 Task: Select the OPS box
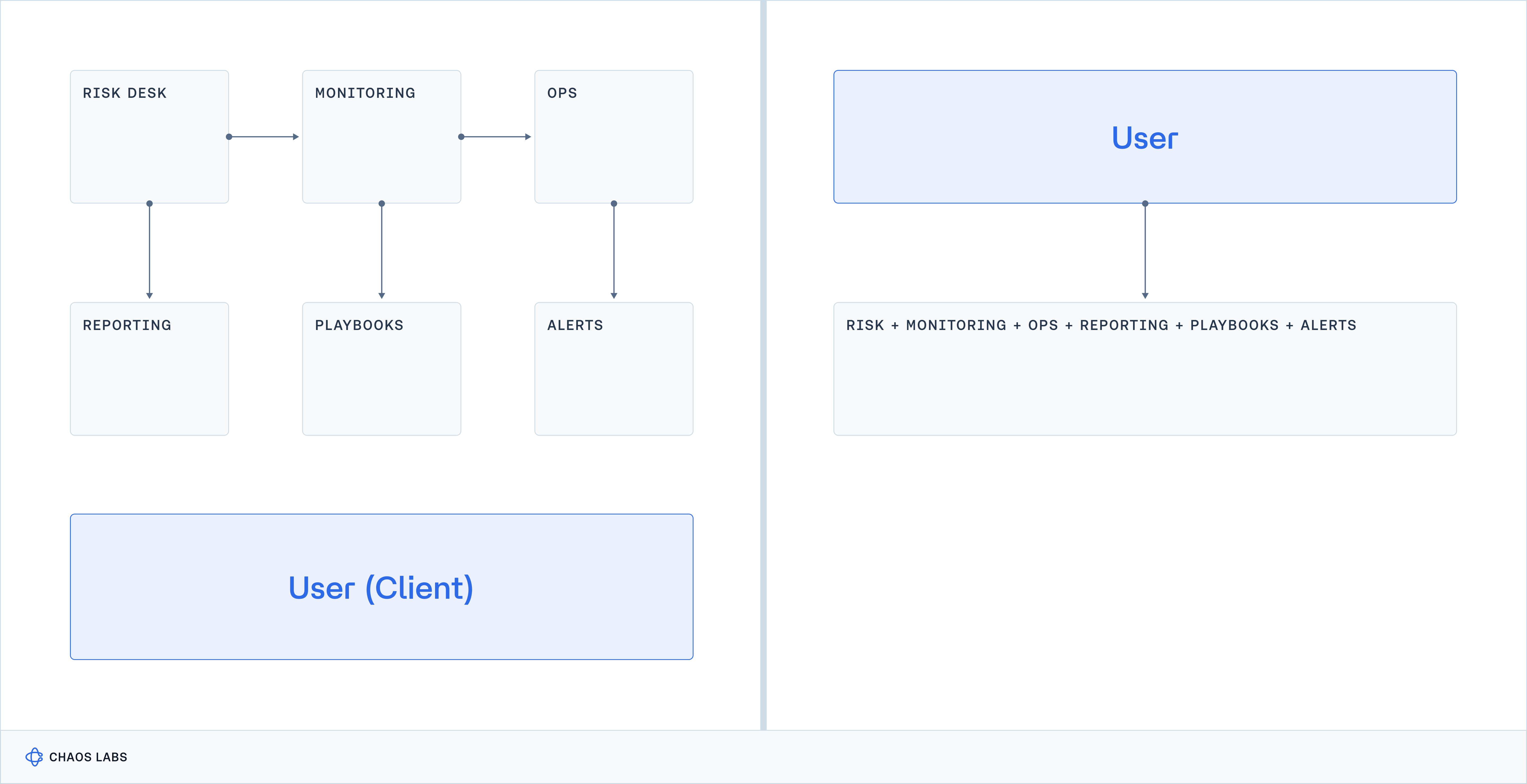click(x=613, y=137)
